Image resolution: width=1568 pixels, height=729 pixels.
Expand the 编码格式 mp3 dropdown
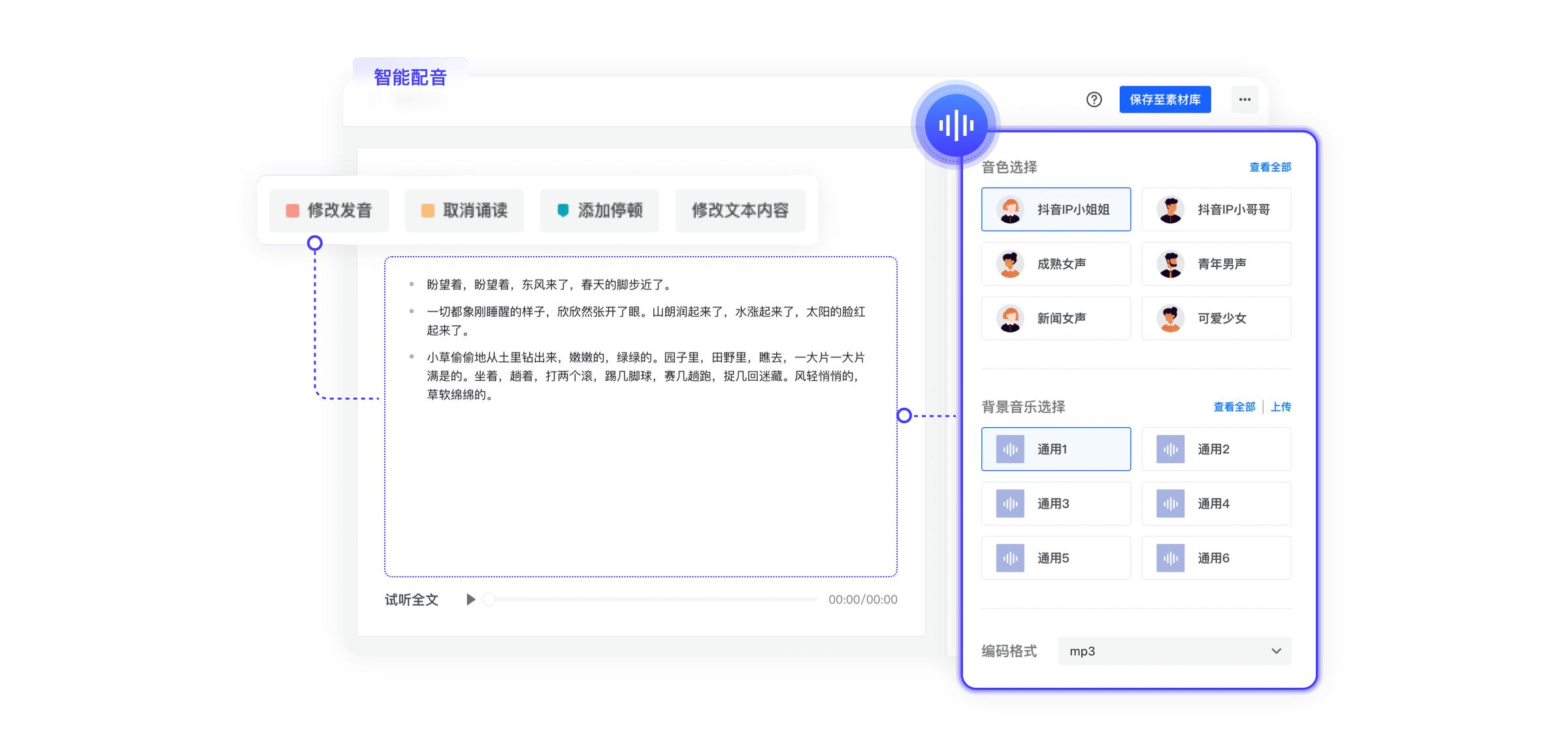click(1174, 651)
